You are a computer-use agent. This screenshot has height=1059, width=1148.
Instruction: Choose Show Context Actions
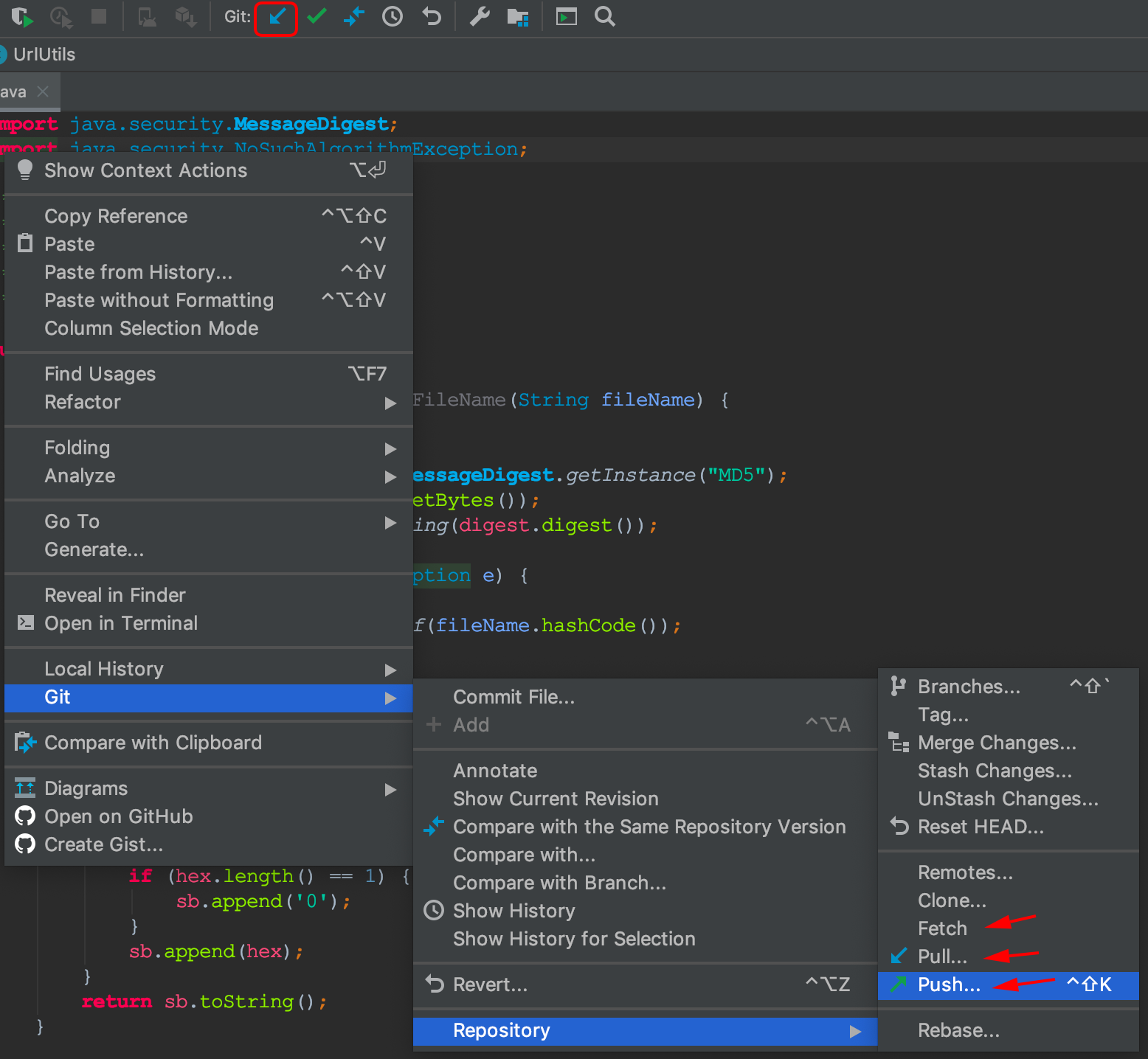click(209, 170)
